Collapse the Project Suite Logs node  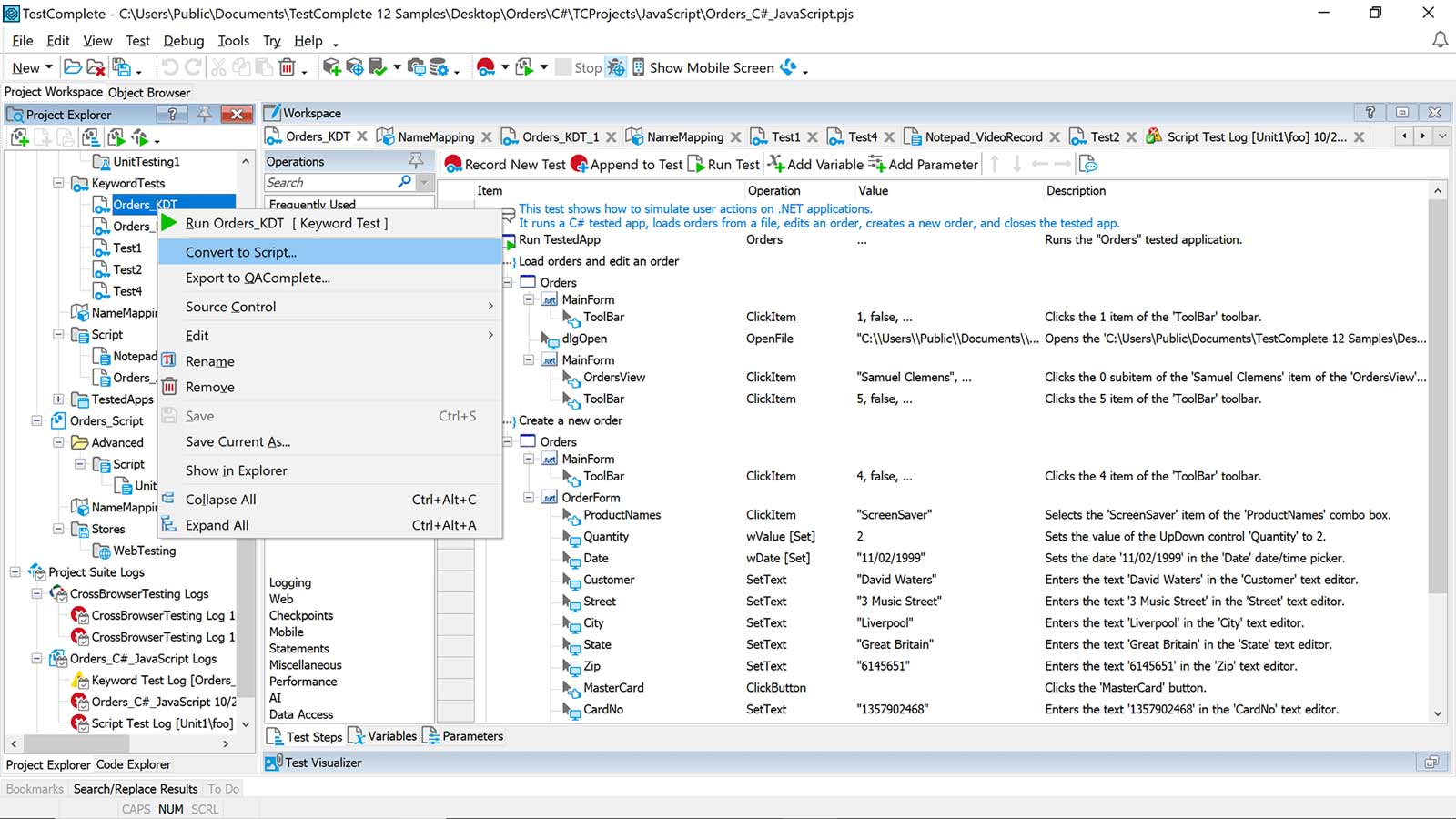click(15, 572)
